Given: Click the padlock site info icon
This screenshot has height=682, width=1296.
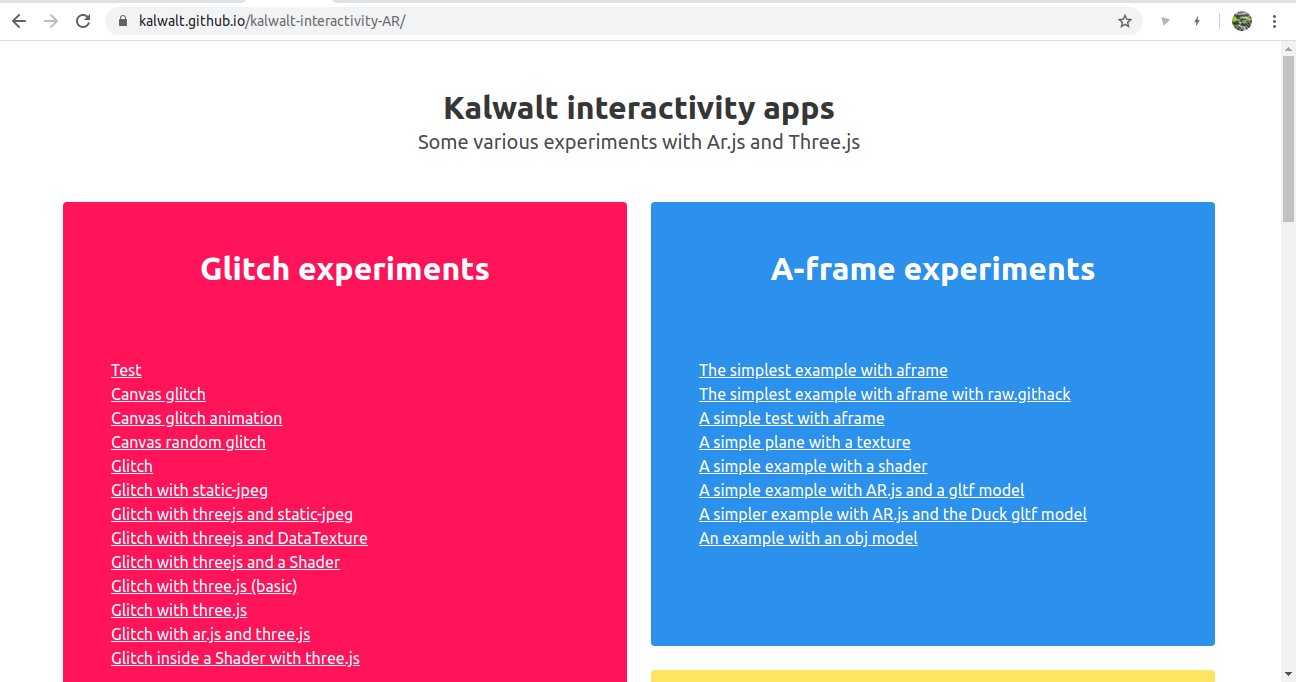Looking at the screenshot, I should [x=124, y=21].
